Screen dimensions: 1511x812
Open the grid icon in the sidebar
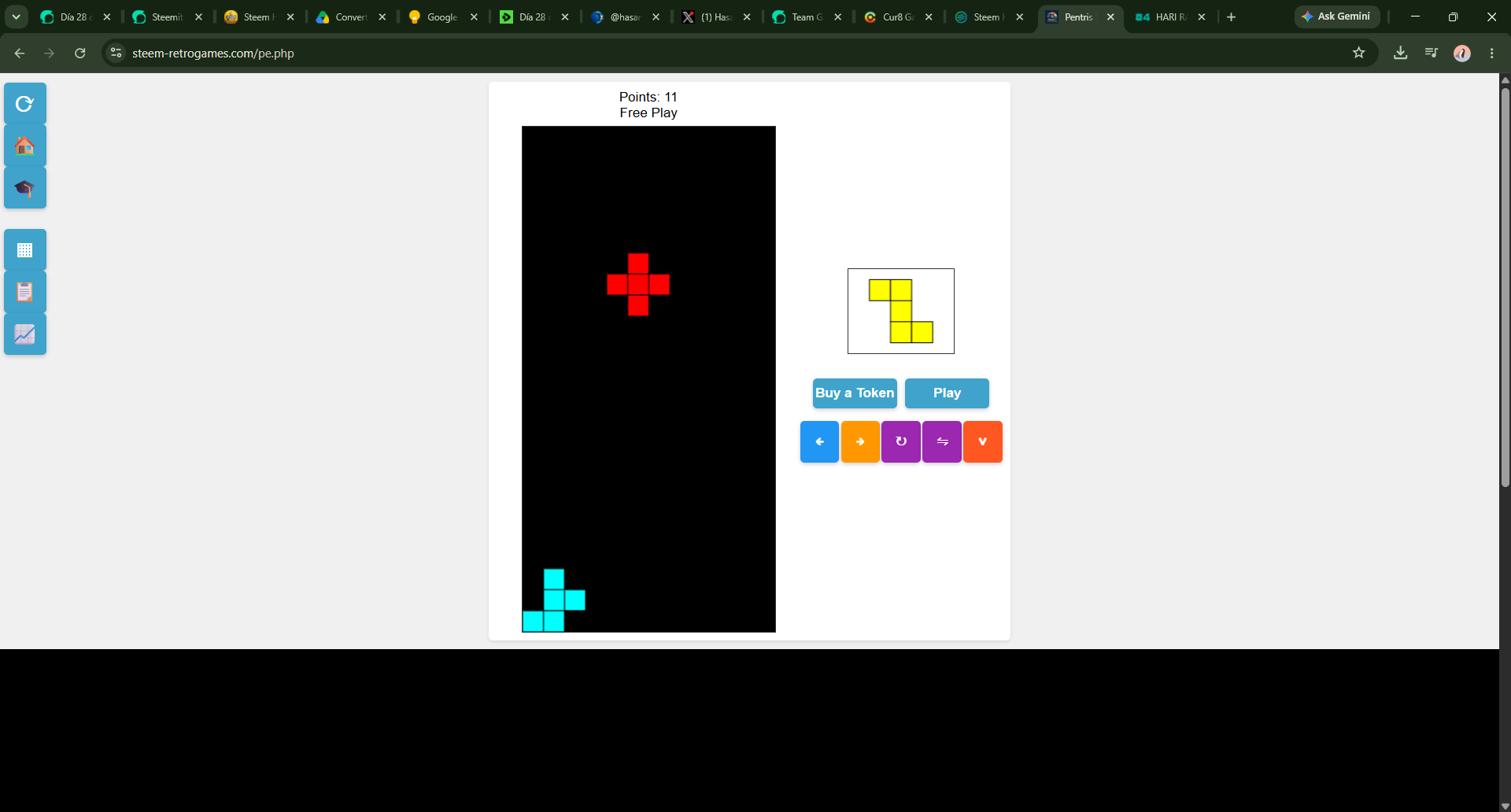[25, 250]
